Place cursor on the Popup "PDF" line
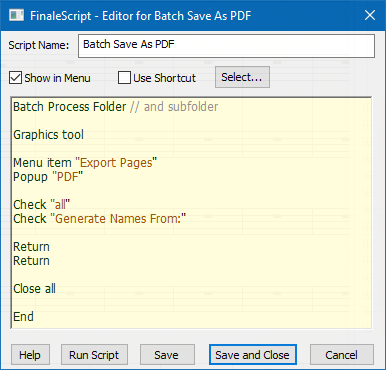This screenshot has height=370, width=386. pyautogui.click(x=48, y=177)
